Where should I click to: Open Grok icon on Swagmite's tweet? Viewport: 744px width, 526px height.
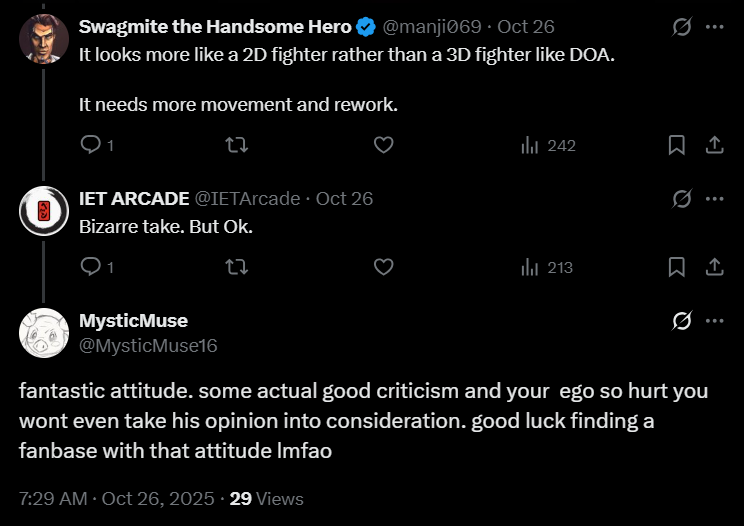(682, 27)
